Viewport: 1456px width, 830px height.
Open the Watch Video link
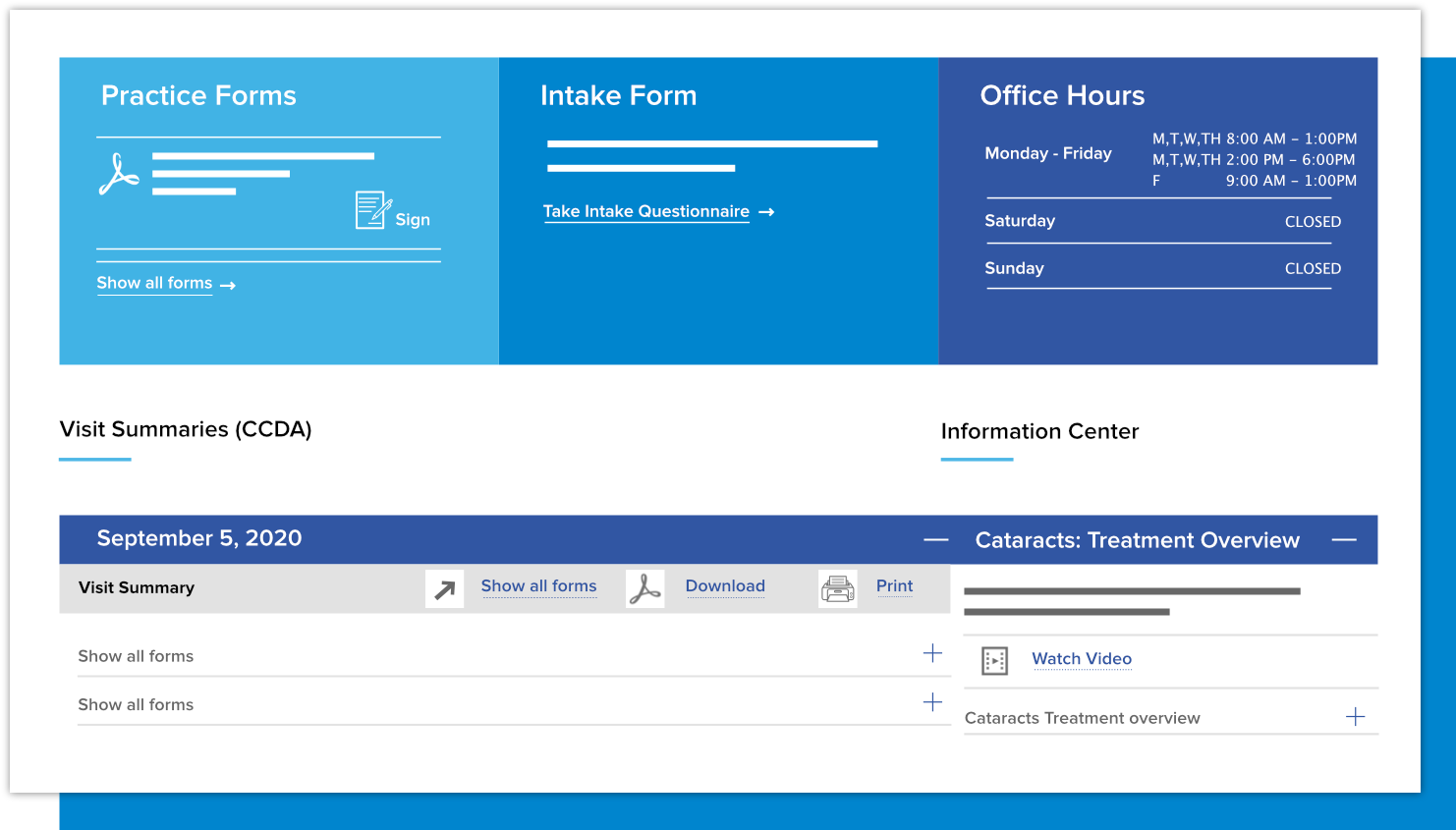(x=1081, y=659)
